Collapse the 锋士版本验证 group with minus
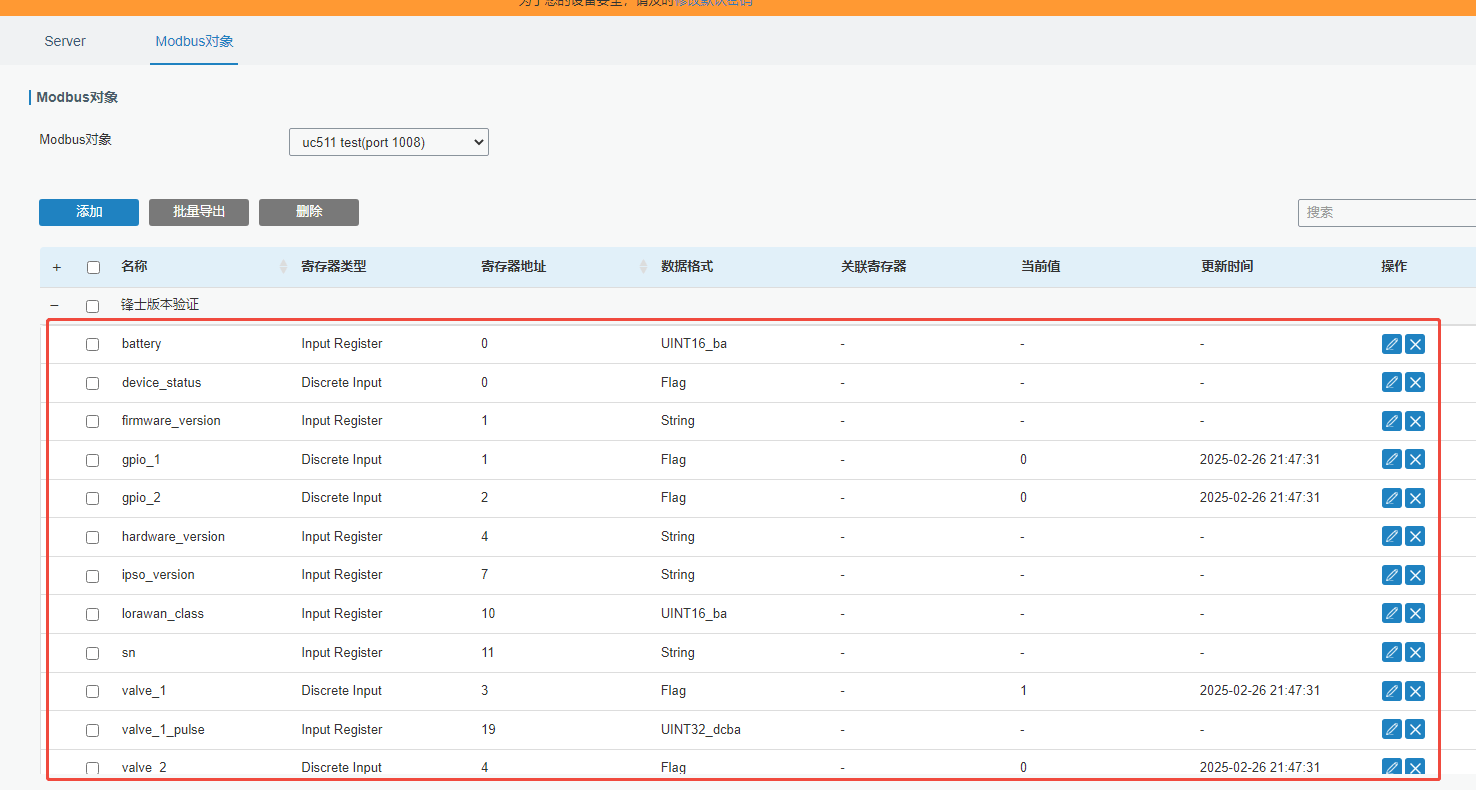Viewport: 1476px width, 790px height. (55, 306)
